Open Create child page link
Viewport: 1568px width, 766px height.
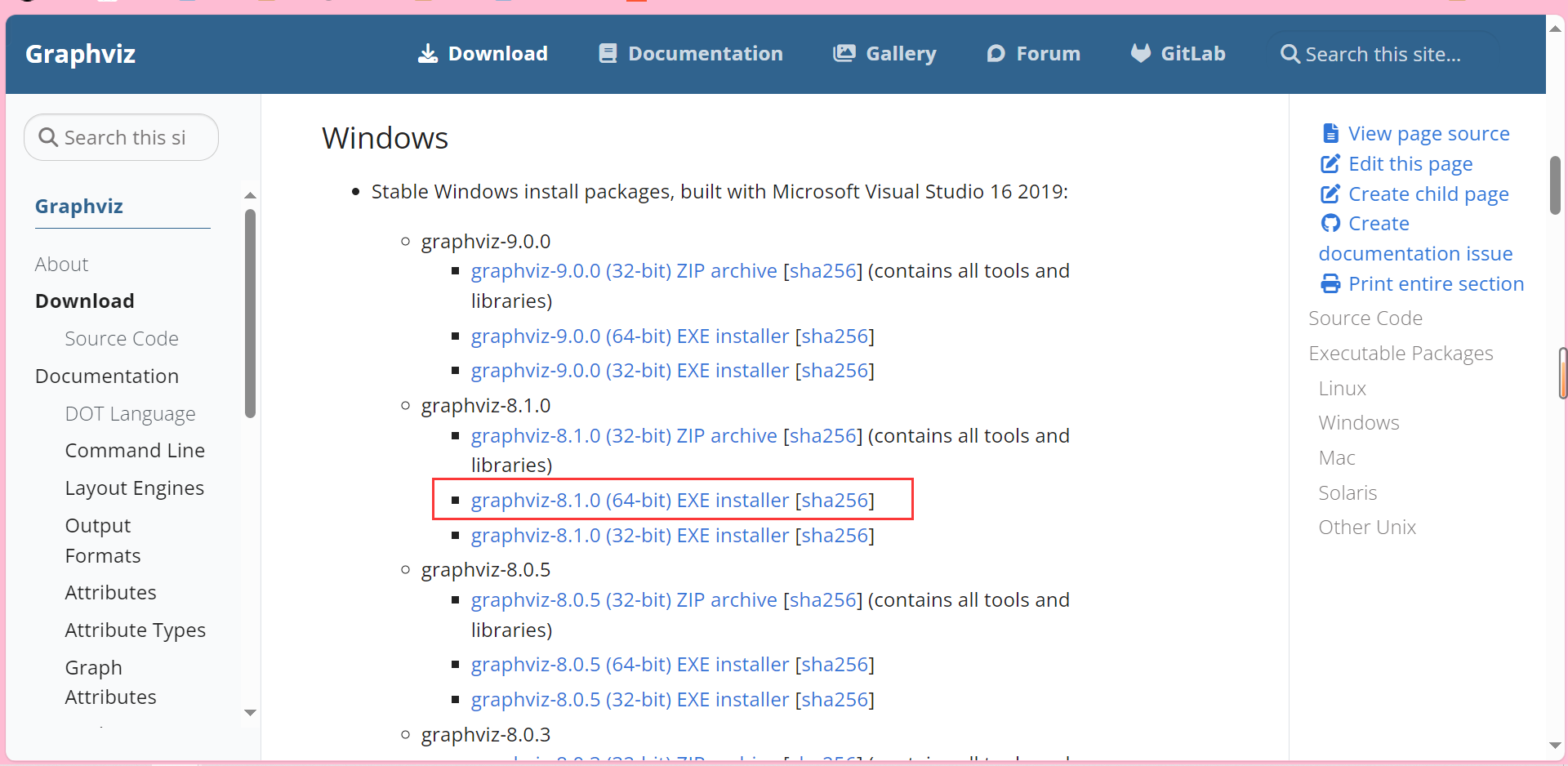tap(1428, 194)
